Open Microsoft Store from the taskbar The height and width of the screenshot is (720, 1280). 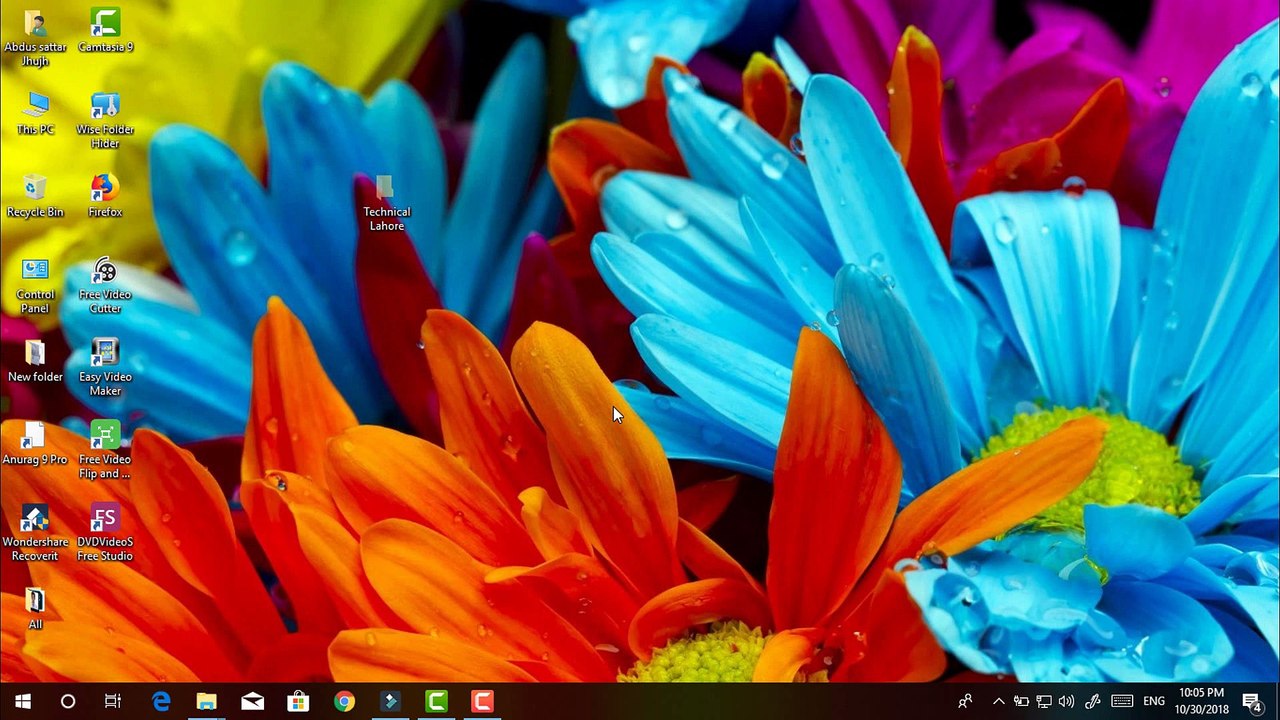[x=298, y=701]
